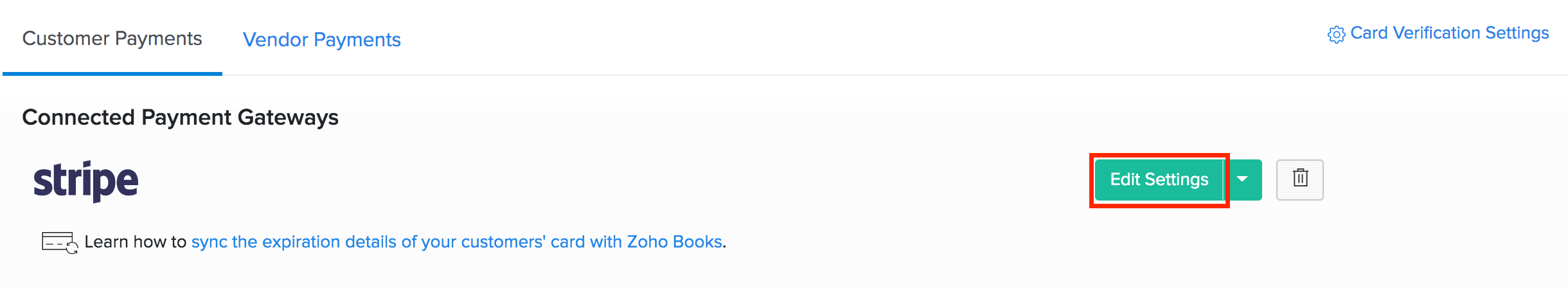Click the Card Verification Settings gear icon
The image size is (1568, 288).
click(x=1336, y=35)
